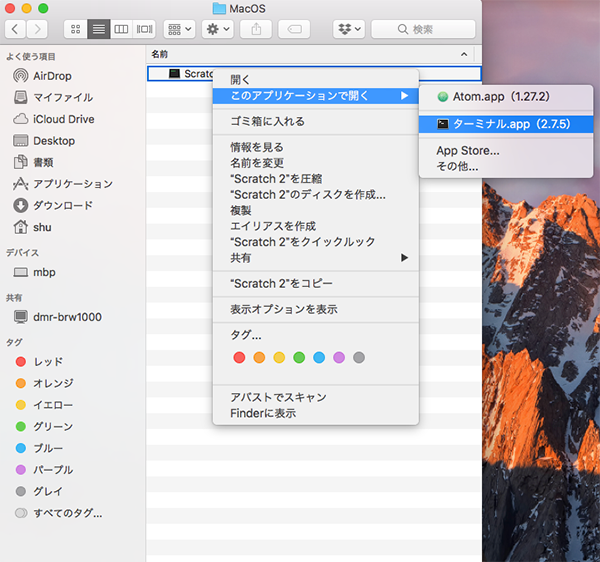Click the Share toolbar button
Image resolution: width=600 pixels, height=562 pixels.
(x=256, y=29)
